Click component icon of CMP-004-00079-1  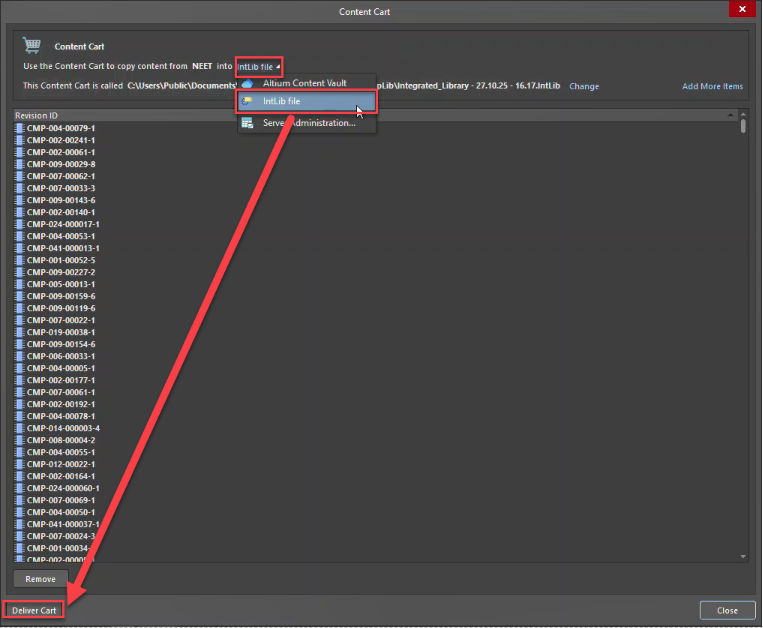[x=19, y=128]
